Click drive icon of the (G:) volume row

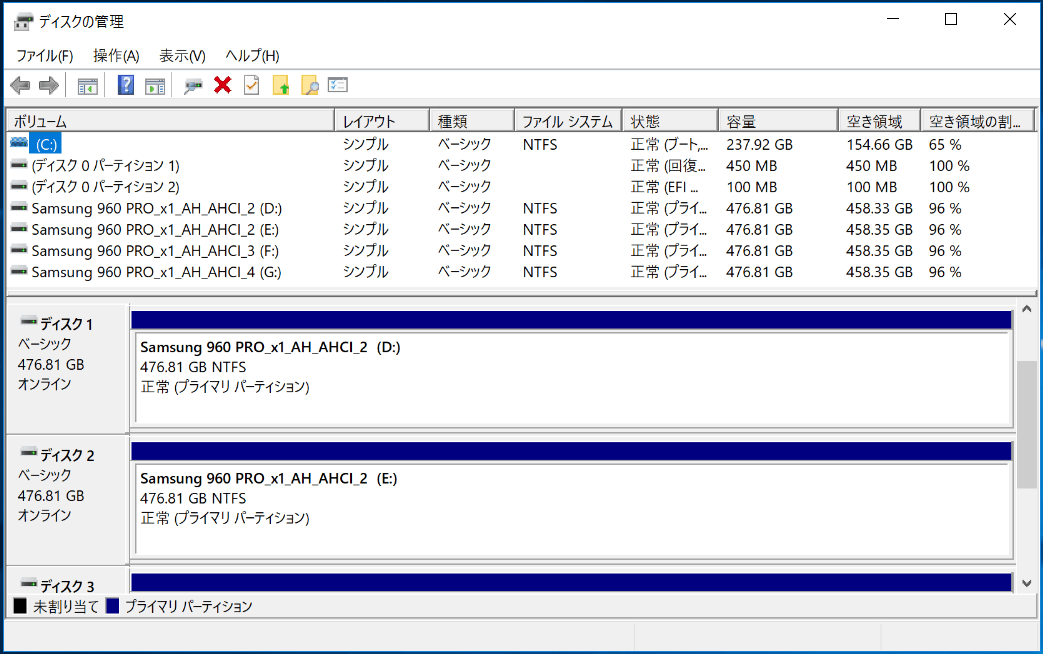pos(19,271)
